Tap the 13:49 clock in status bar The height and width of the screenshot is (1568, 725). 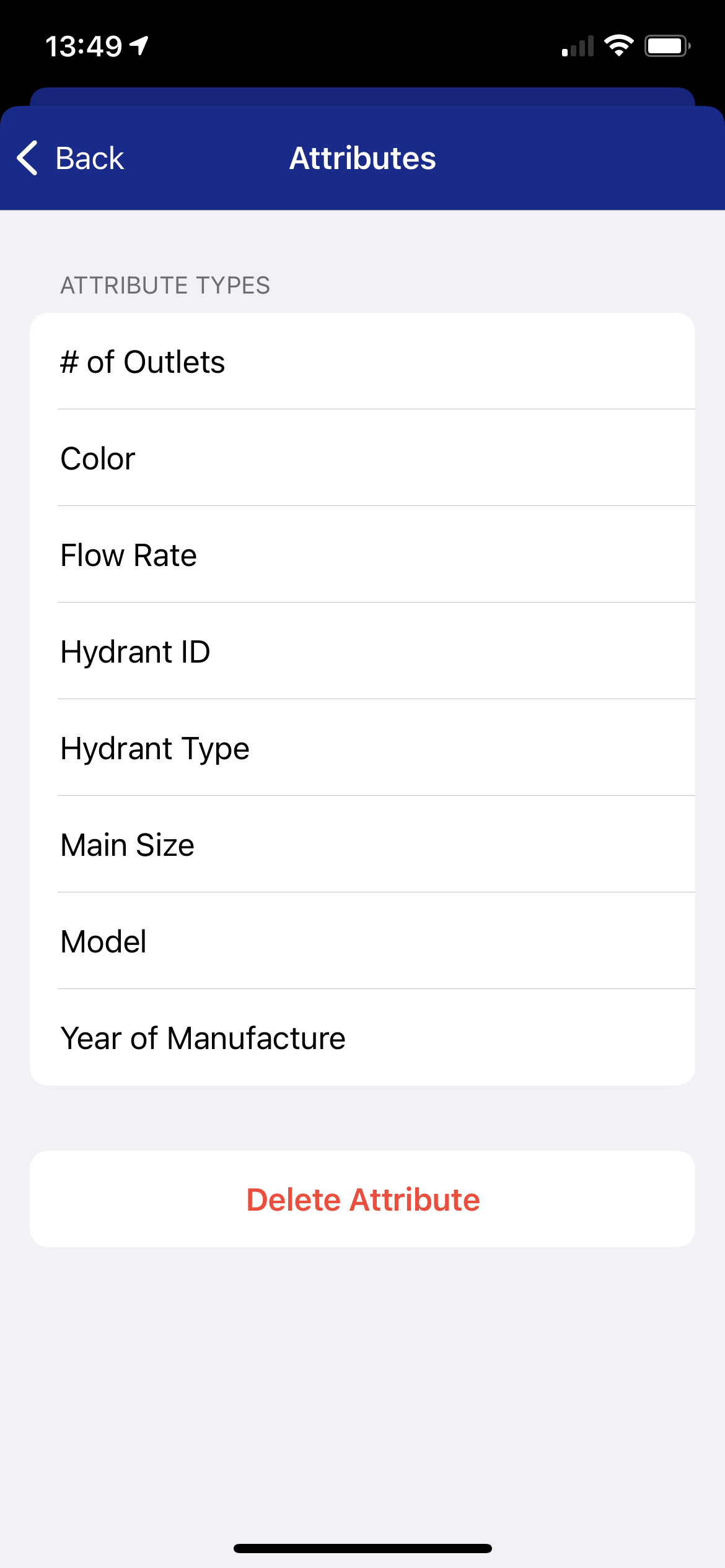[84, 46]
